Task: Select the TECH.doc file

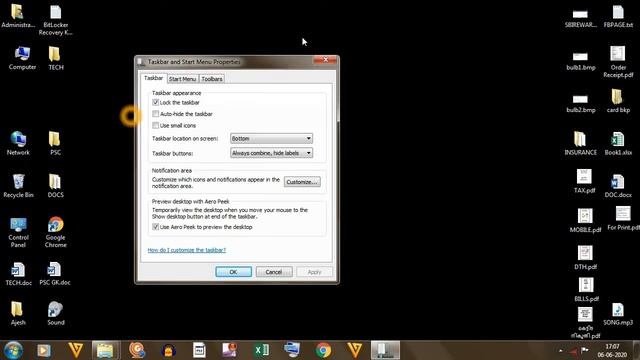Action: [18, 273]
